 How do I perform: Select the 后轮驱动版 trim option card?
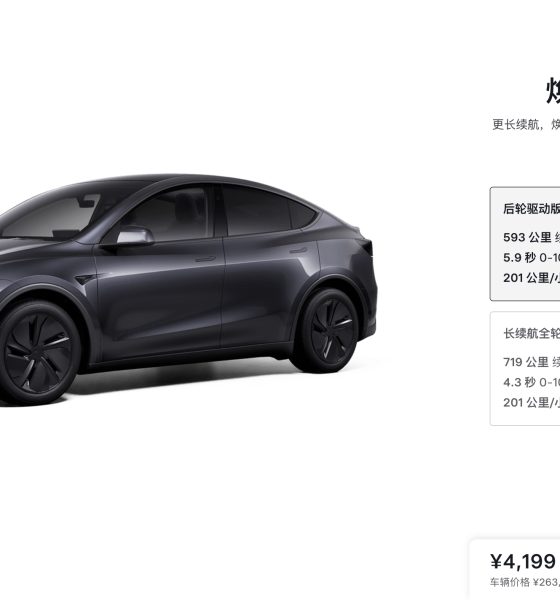525,244
